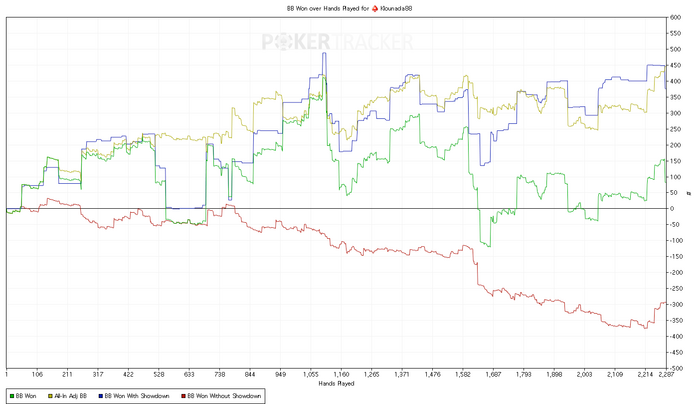Click the y-axis label 600
700x404 pixels.
coord(675,17)
